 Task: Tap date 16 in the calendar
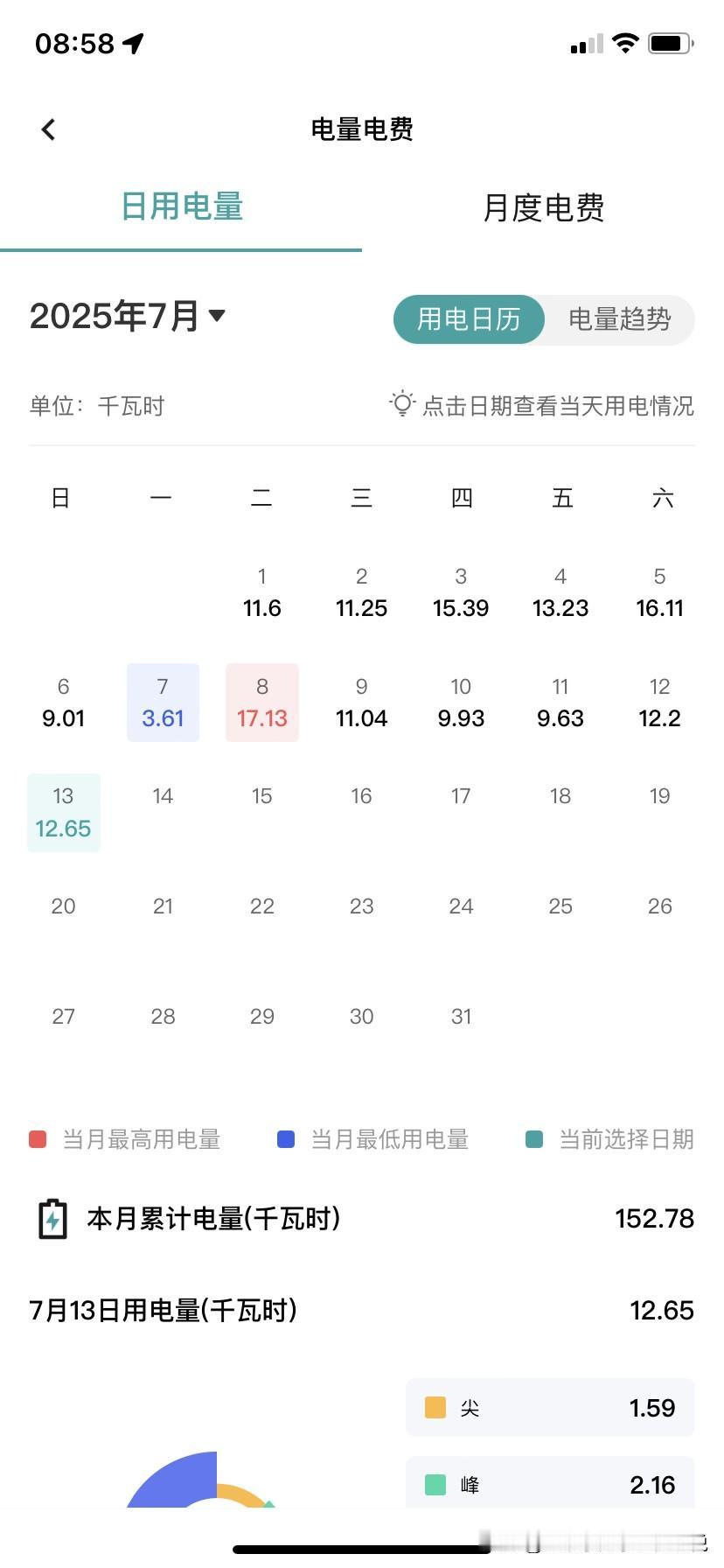(x=361, y=796)
